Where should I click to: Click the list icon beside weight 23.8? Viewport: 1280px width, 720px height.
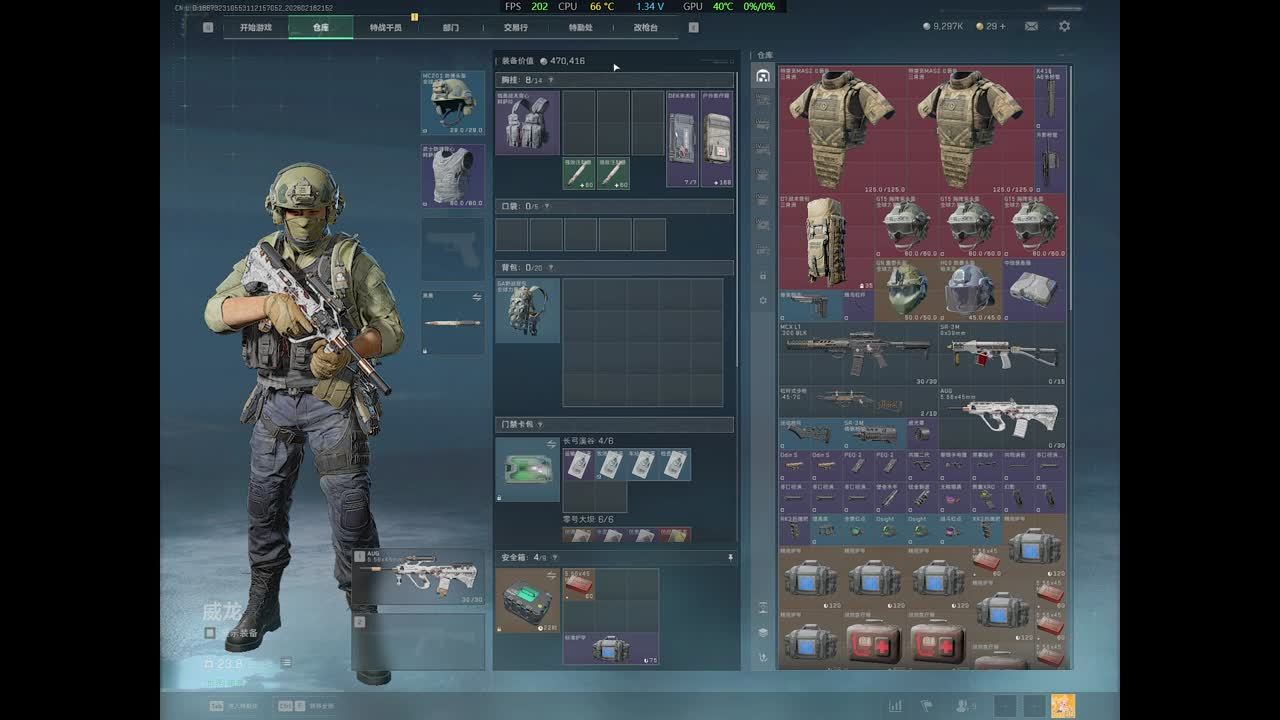(287, 662)
